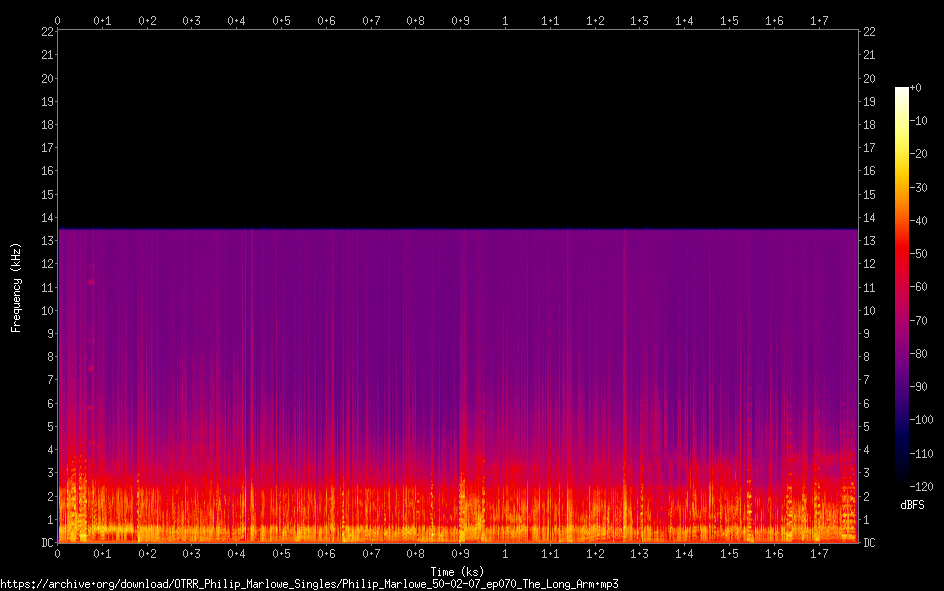Click the 1.7 tick on top time axis

click(818, 20)
